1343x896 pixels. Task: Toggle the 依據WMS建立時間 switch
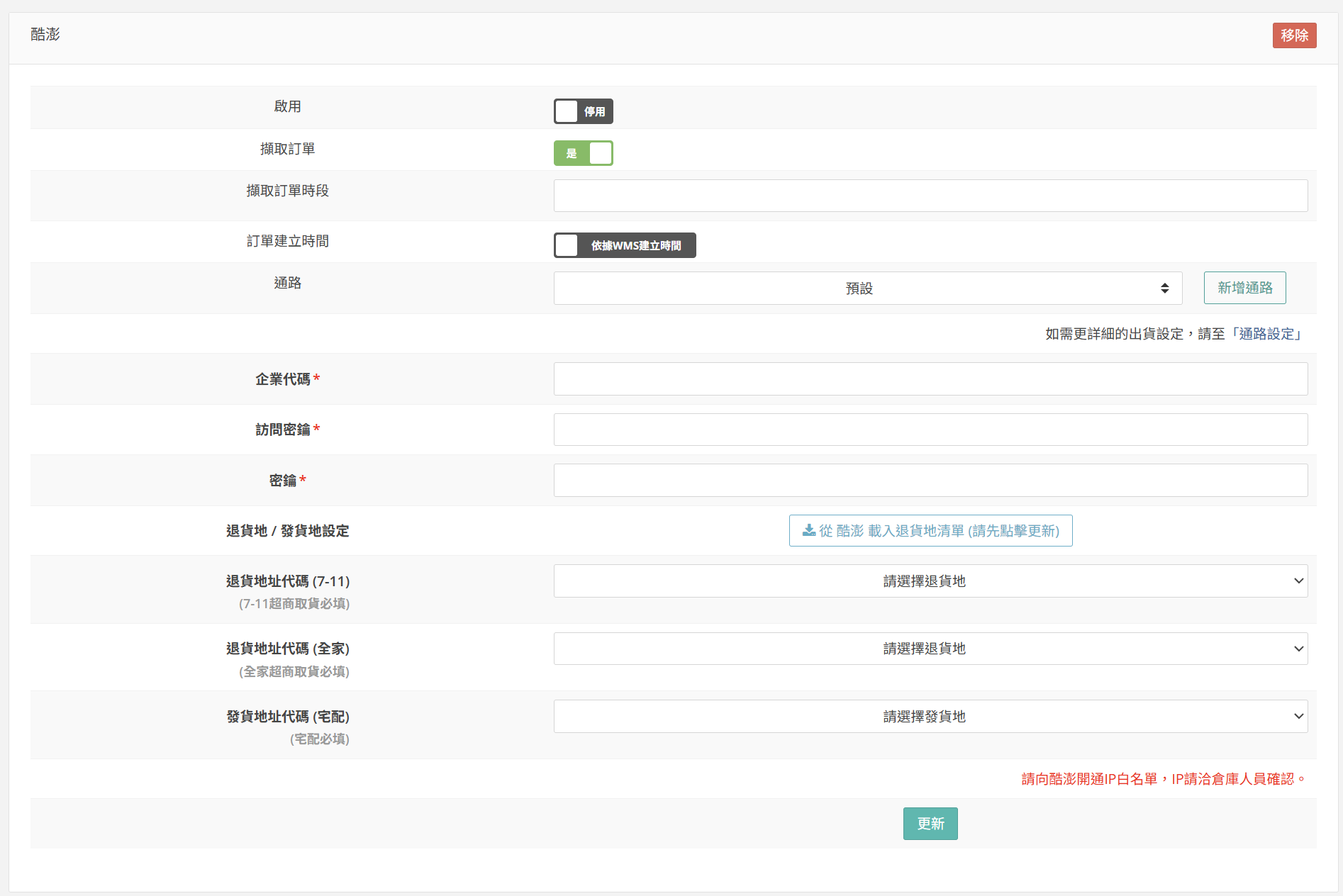click(624, 245)
